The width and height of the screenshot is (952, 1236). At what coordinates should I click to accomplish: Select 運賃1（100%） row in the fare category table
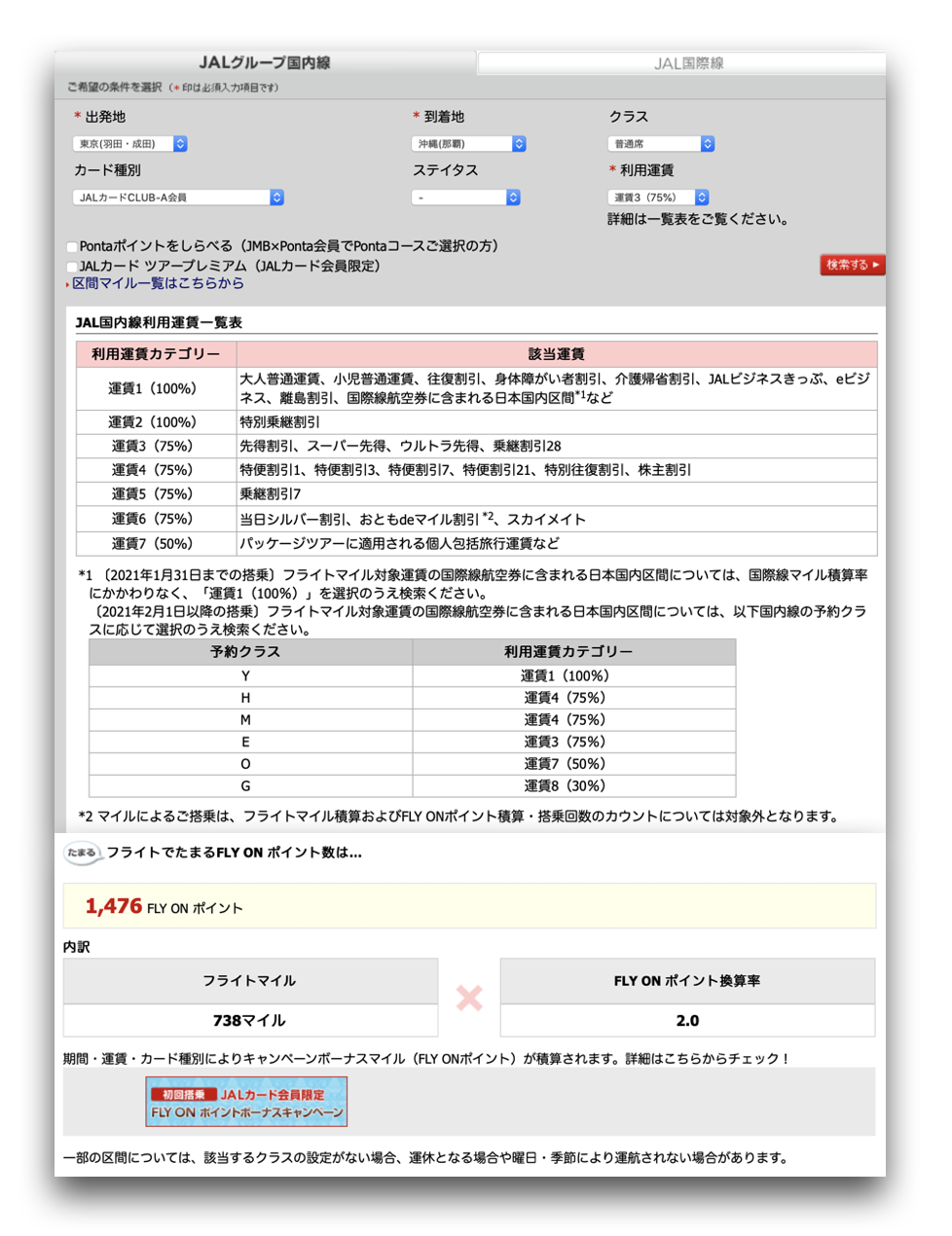[x=477, y=388]
